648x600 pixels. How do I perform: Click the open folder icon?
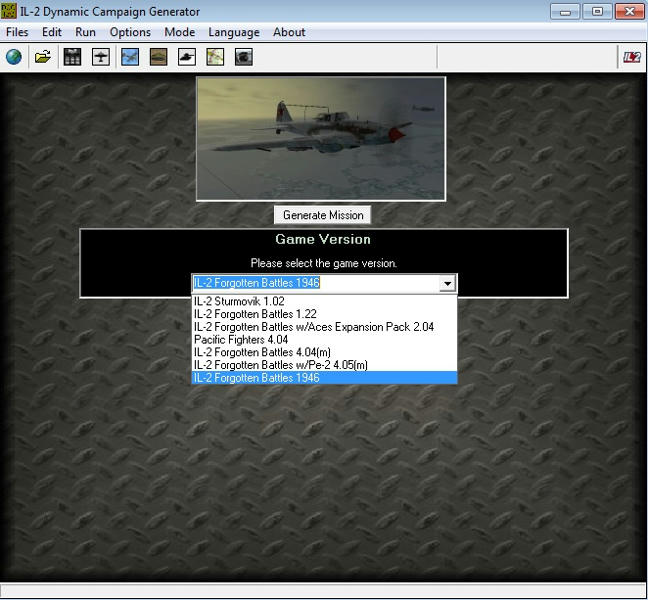click(x=43, y=57)
